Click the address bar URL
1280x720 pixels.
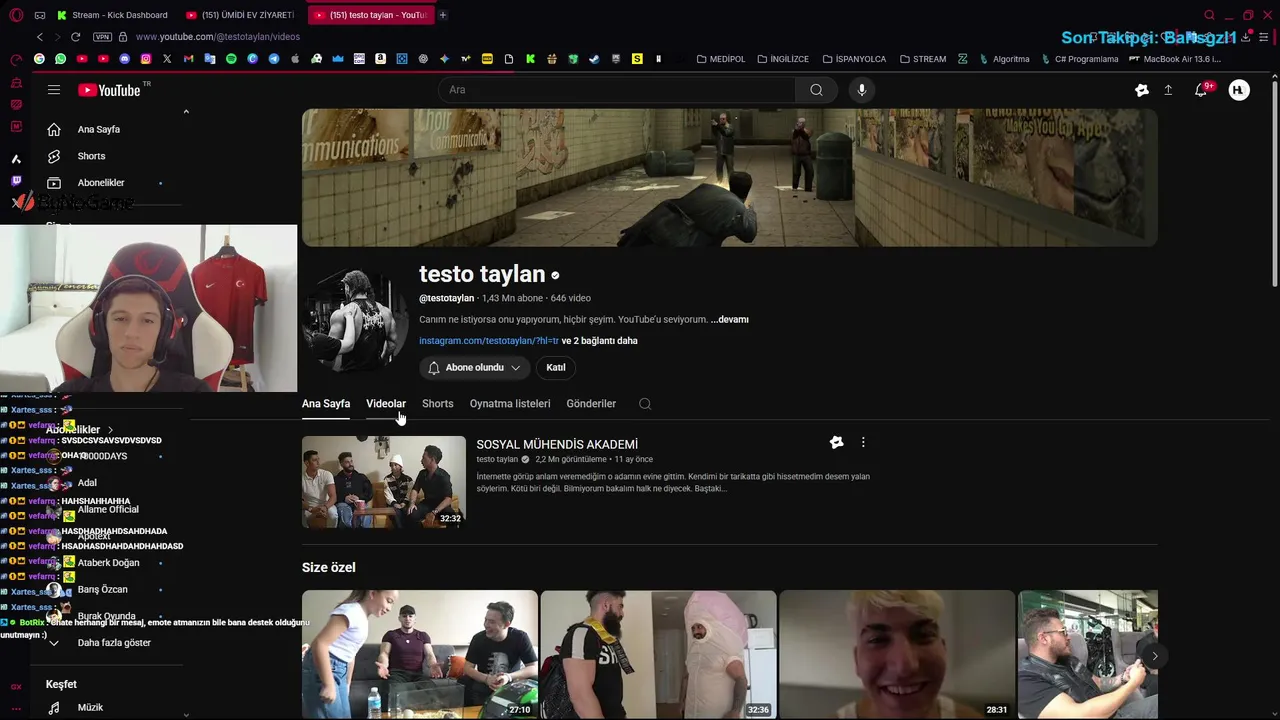tap(217, 37)
